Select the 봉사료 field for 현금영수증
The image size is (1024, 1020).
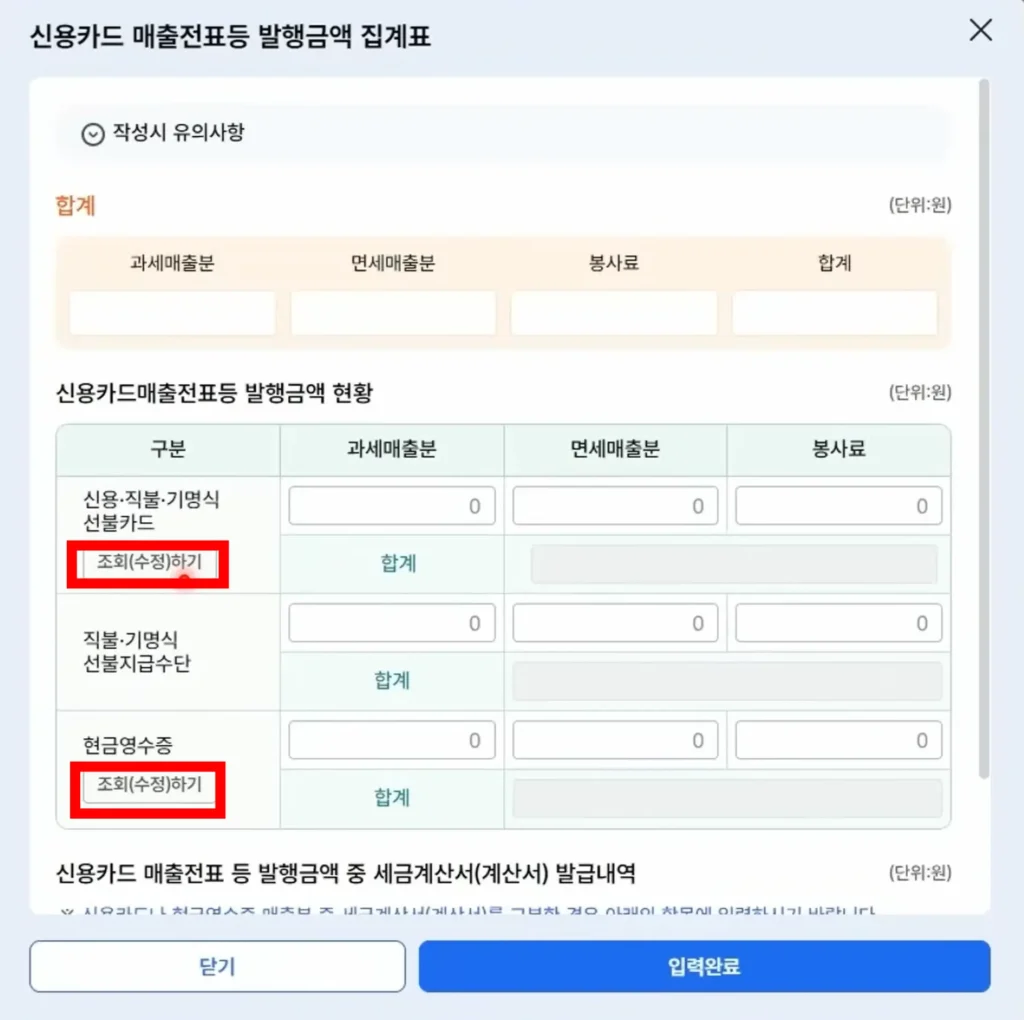838,740
